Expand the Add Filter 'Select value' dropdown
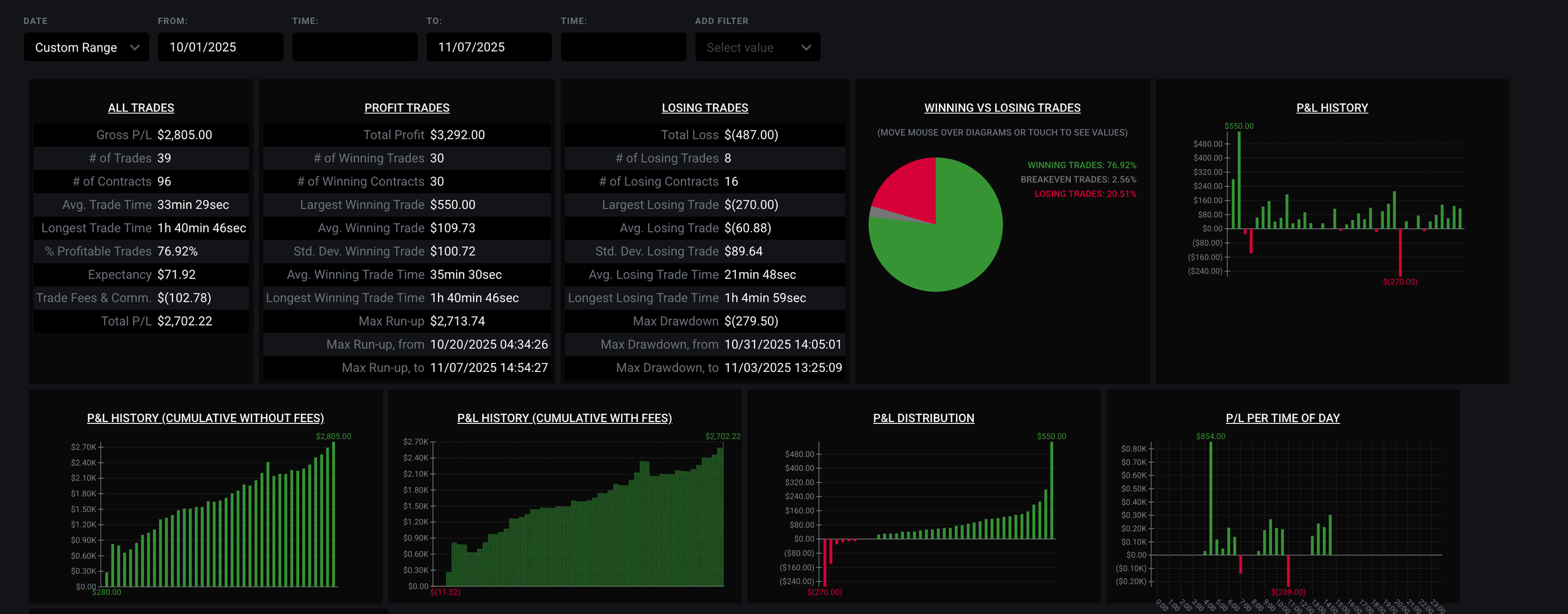 click(x=757, y=47)
